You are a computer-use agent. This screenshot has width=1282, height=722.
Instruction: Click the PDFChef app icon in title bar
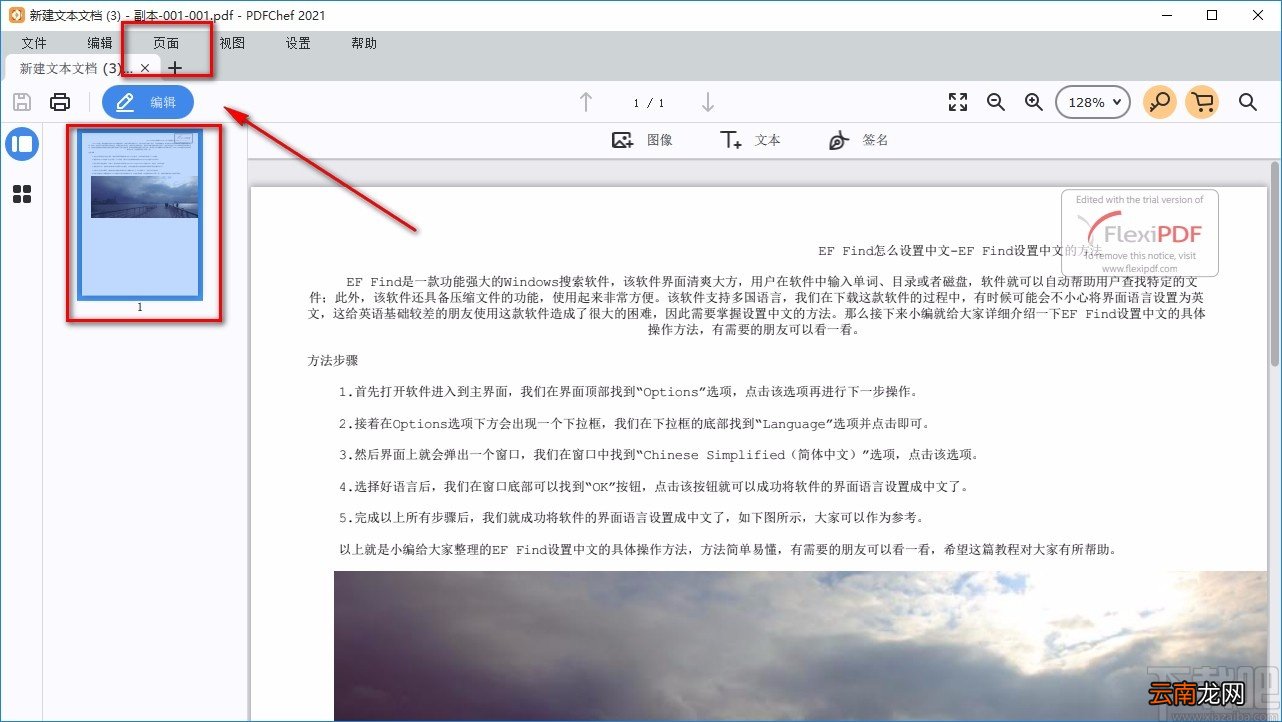click(16, 15)
